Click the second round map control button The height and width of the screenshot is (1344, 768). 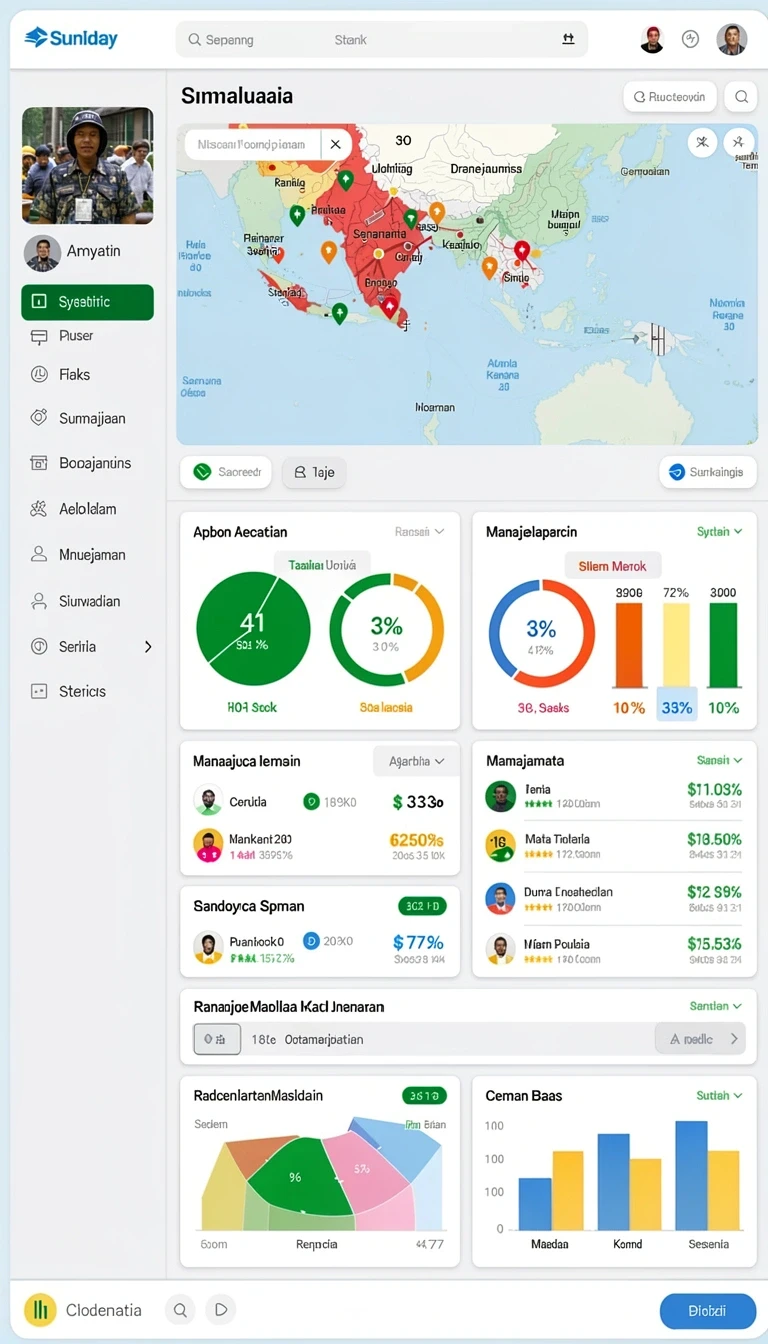click(739, 142)
